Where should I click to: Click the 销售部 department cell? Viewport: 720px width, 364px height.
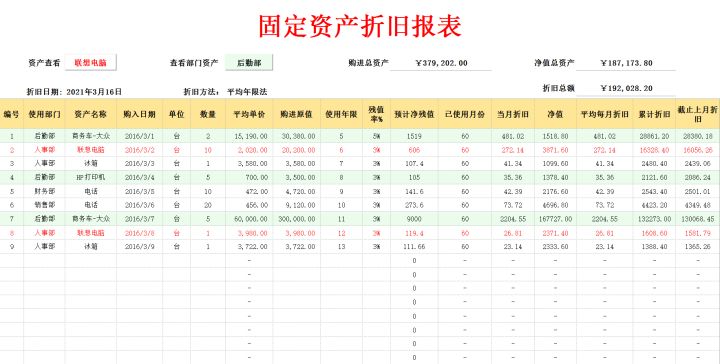pos(44,205)
